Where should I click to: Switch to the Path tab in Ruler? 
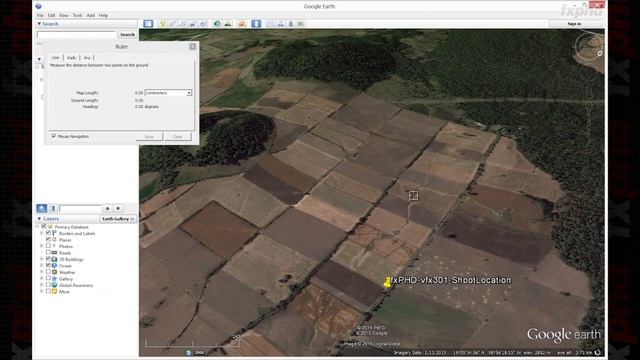[72, 58]
